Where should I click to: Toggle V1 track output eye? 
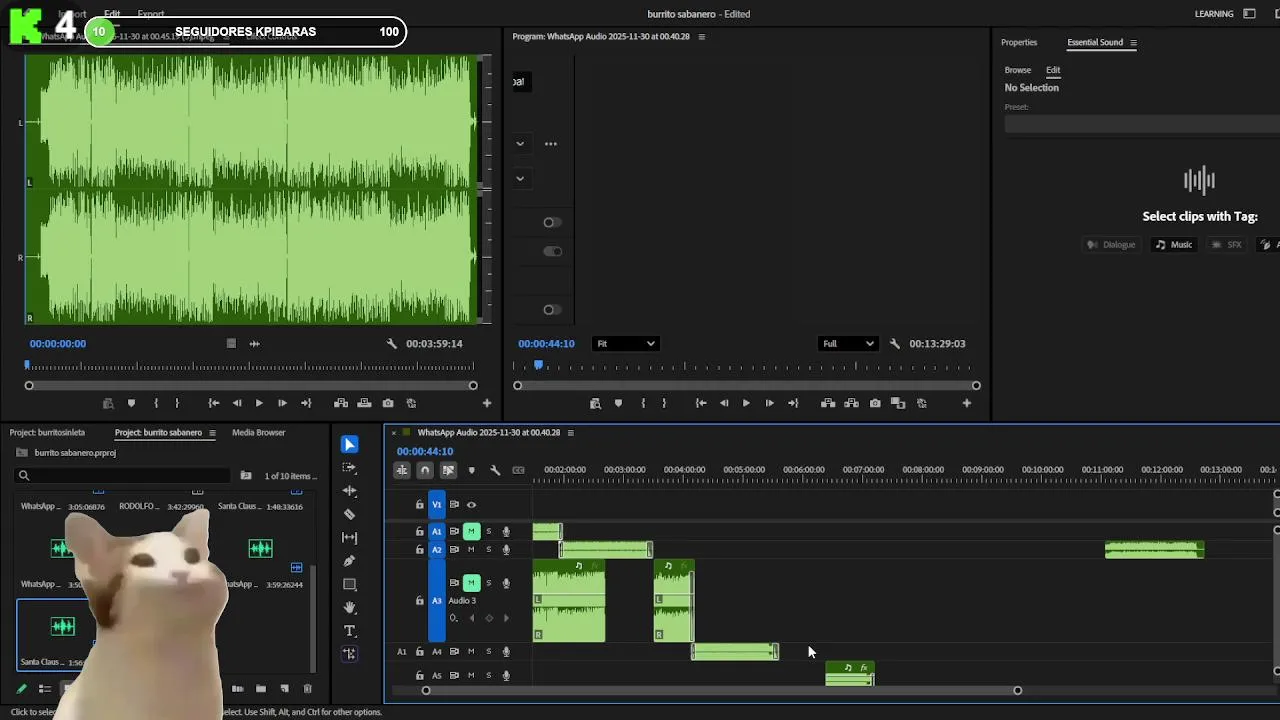[471, 505]
